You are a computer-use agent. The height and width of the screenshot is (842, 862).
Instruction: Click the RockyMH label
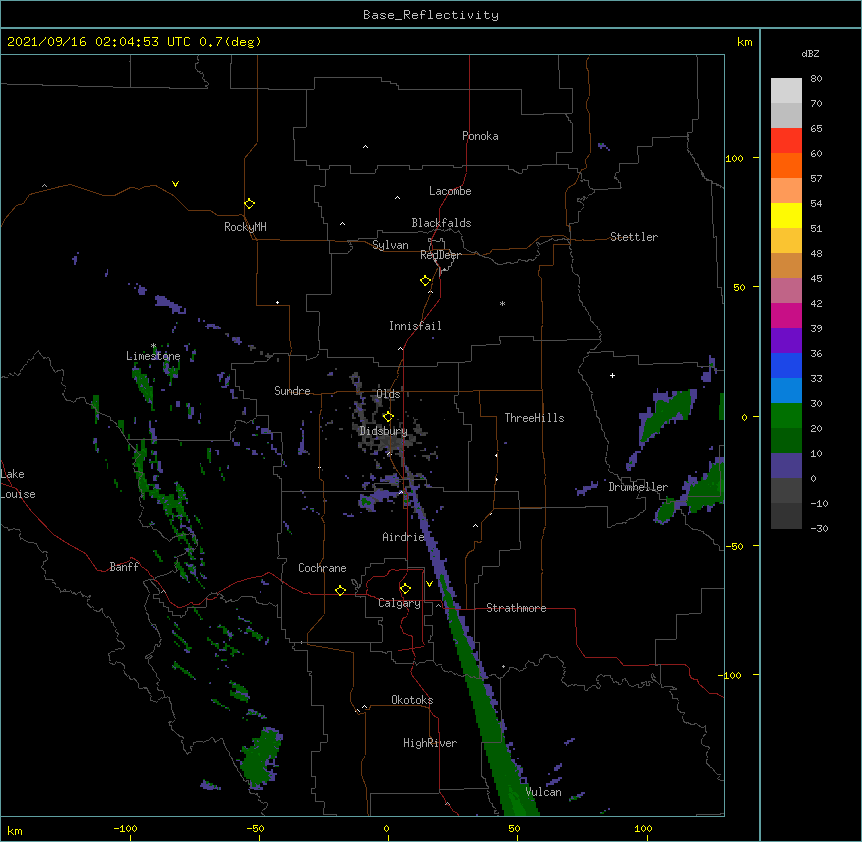coord(245,227)
